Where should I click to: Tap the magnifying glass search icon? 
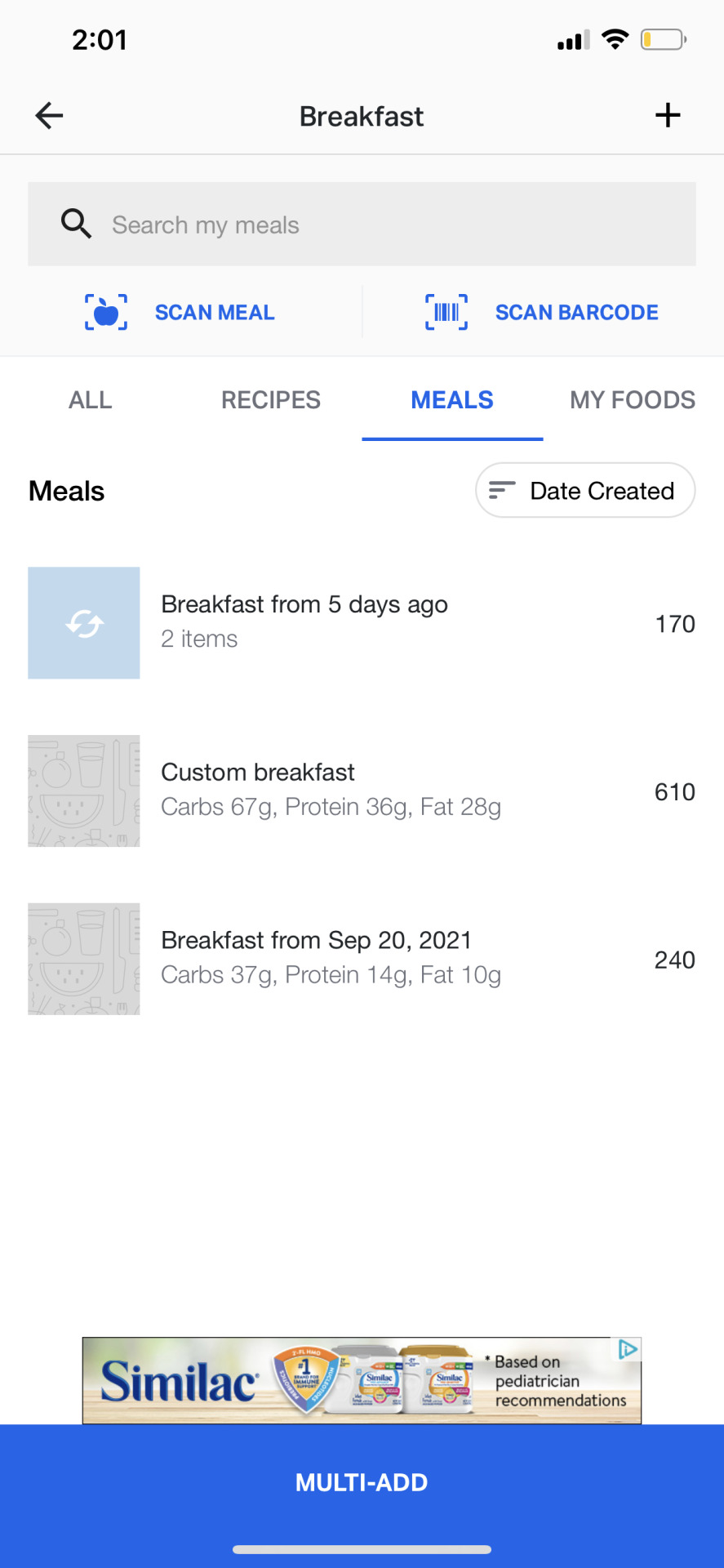pyautogui.click(x=76, y=224)
